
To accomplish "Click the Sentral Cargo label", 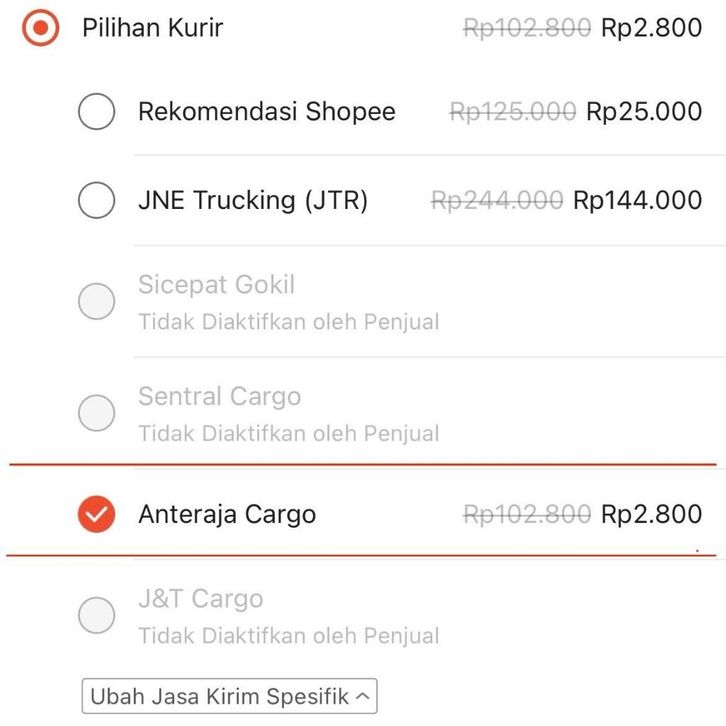I will pyautogui.click(x=219, y=397).
